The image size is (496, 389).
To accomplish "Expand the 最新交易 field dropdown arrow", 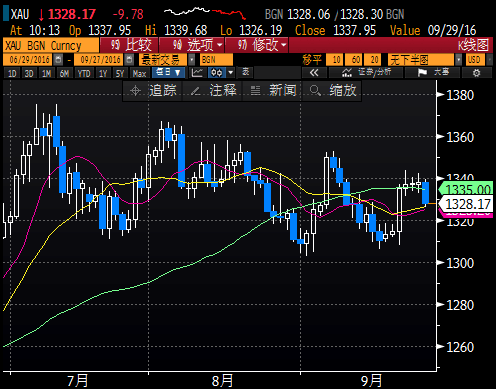I will (192, 60).
